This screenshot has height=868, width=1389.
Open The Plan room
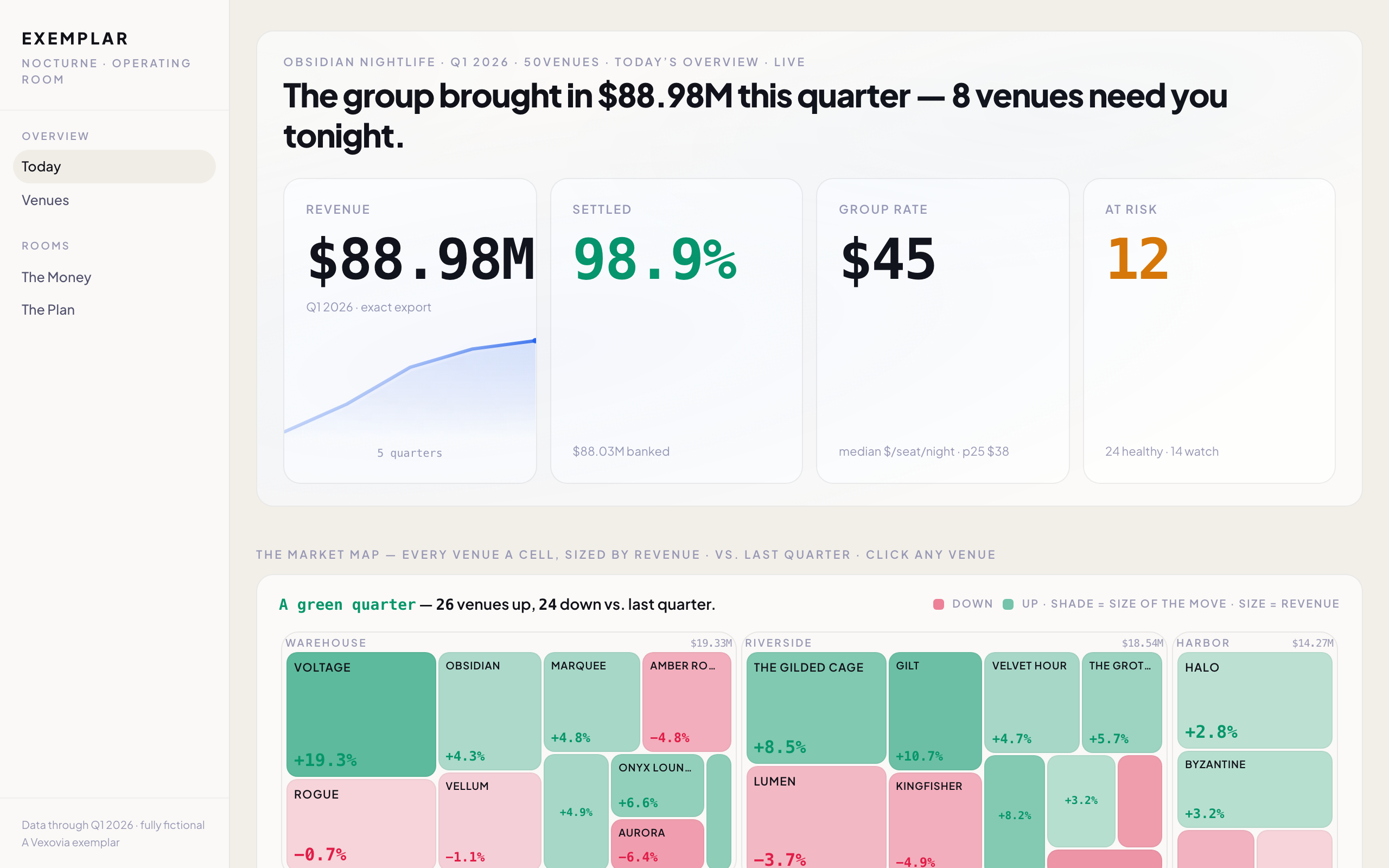coord(114,310)
